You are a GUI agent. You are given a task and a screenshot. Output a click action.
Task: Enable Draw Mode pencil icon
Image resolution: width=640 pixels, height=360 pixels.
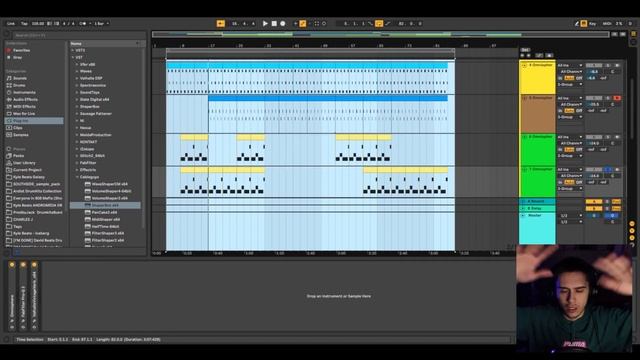pyautogui.click(x=577, y=24)
